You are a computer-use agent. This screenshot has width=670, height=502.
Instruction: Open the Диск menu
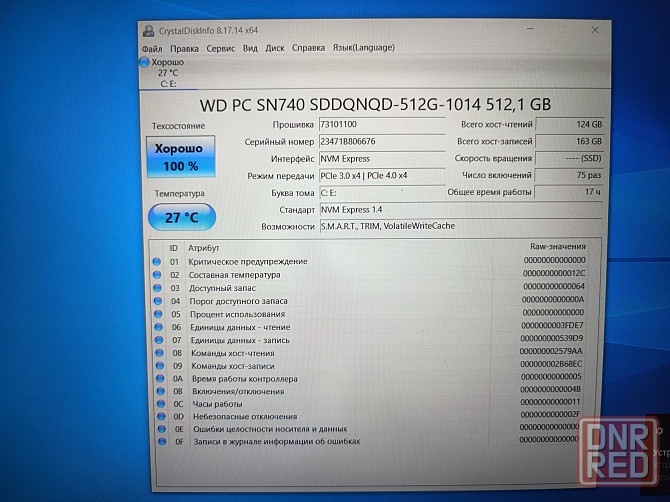tap(275, 47)
